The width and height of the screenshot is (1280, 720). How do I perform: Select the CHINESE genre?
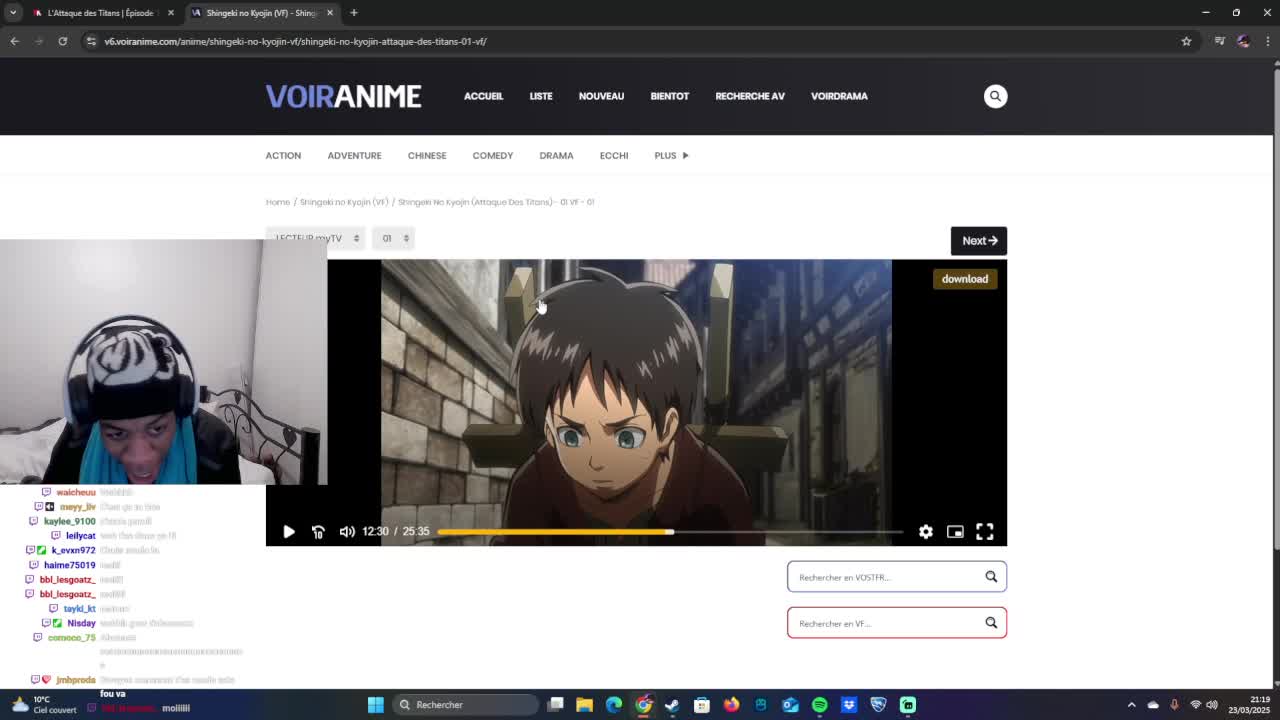[x=427, y=155]
